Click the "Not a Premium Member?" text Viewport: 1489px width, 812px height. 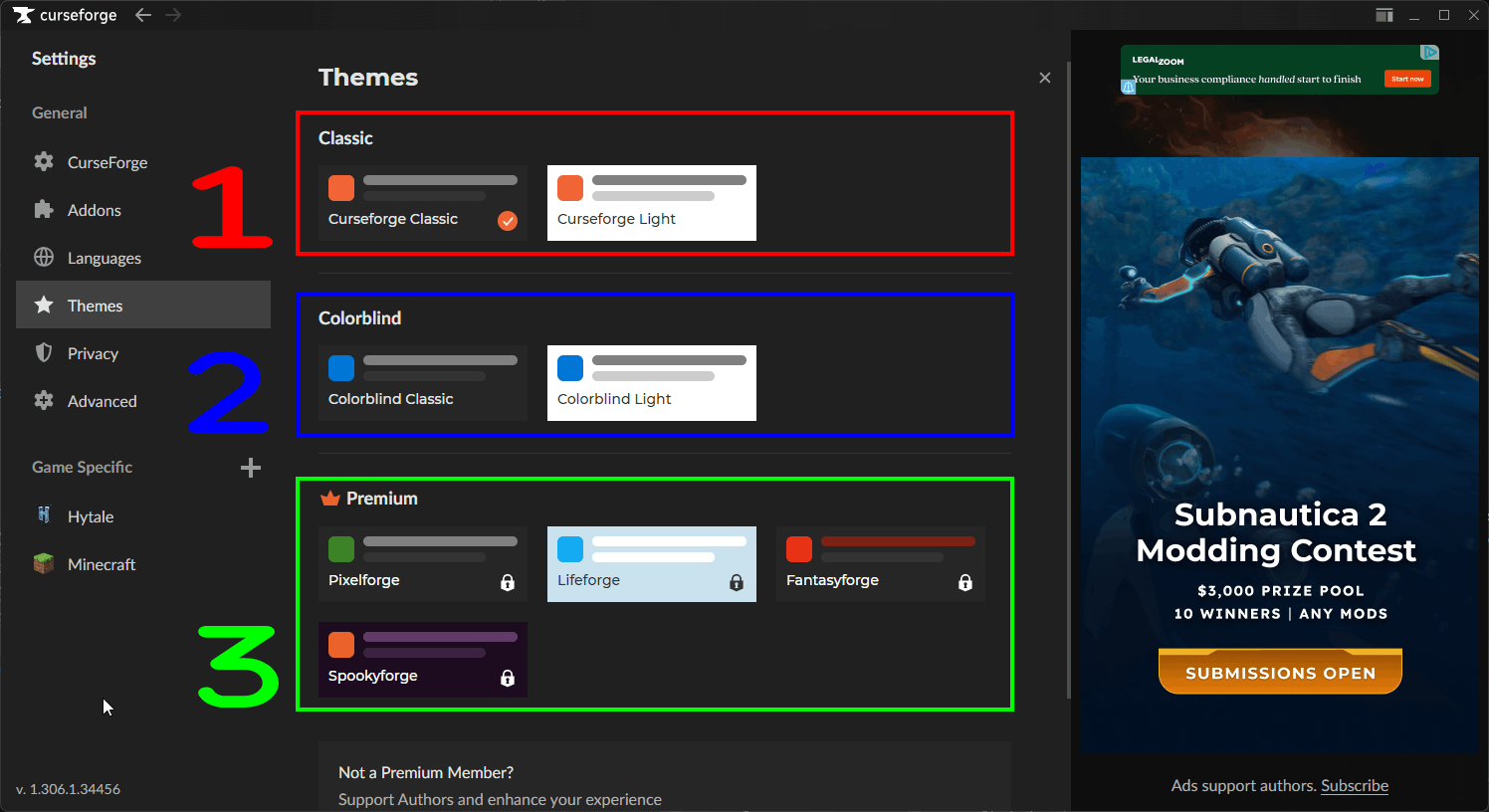pos(426,772)
